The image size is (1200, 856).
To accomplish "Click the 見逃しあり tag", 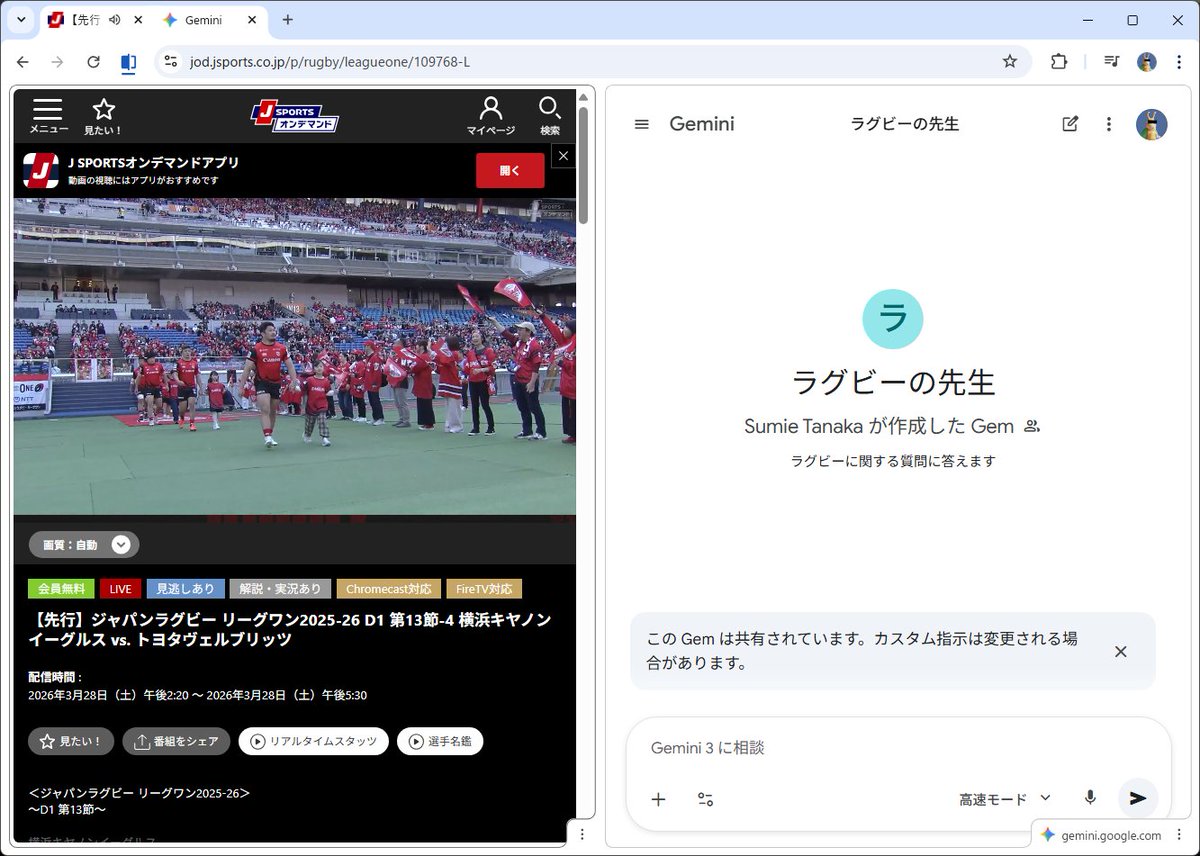I will (x=186, y=589).
